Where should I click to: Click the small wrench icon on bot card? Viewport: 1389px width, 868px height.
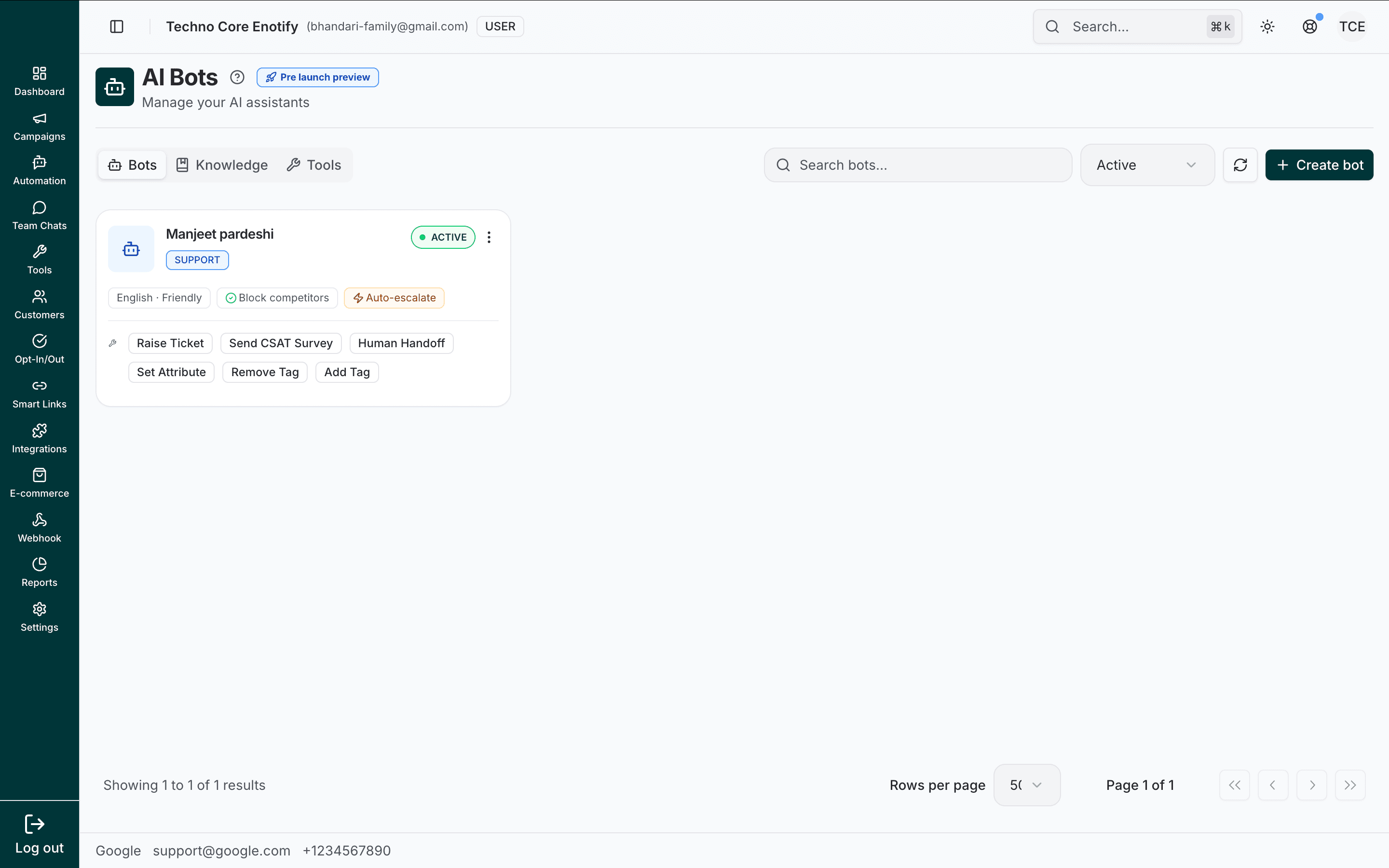click(113, 343)
